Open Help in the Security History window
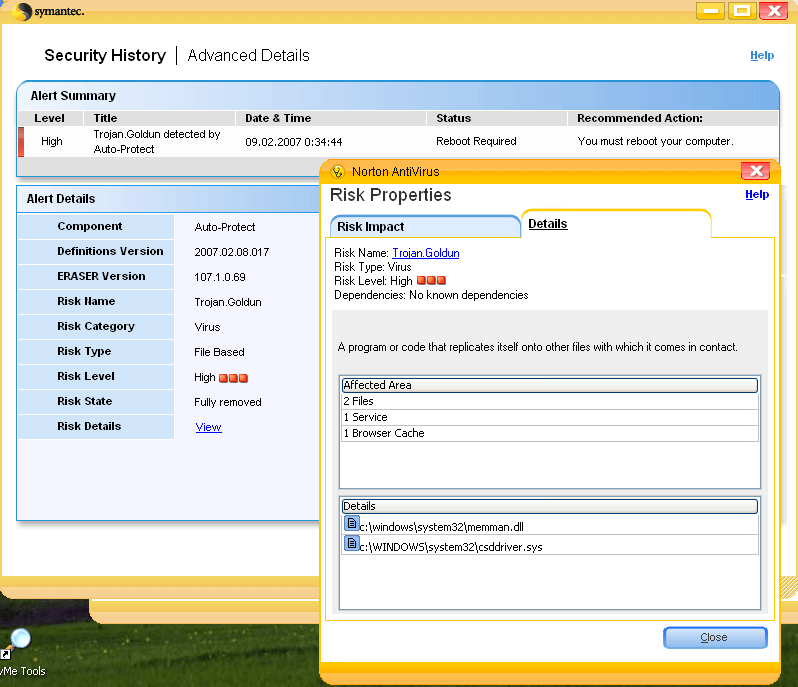Image resolution: width=798 pixels, height=687 pixels. pos(762,56)
